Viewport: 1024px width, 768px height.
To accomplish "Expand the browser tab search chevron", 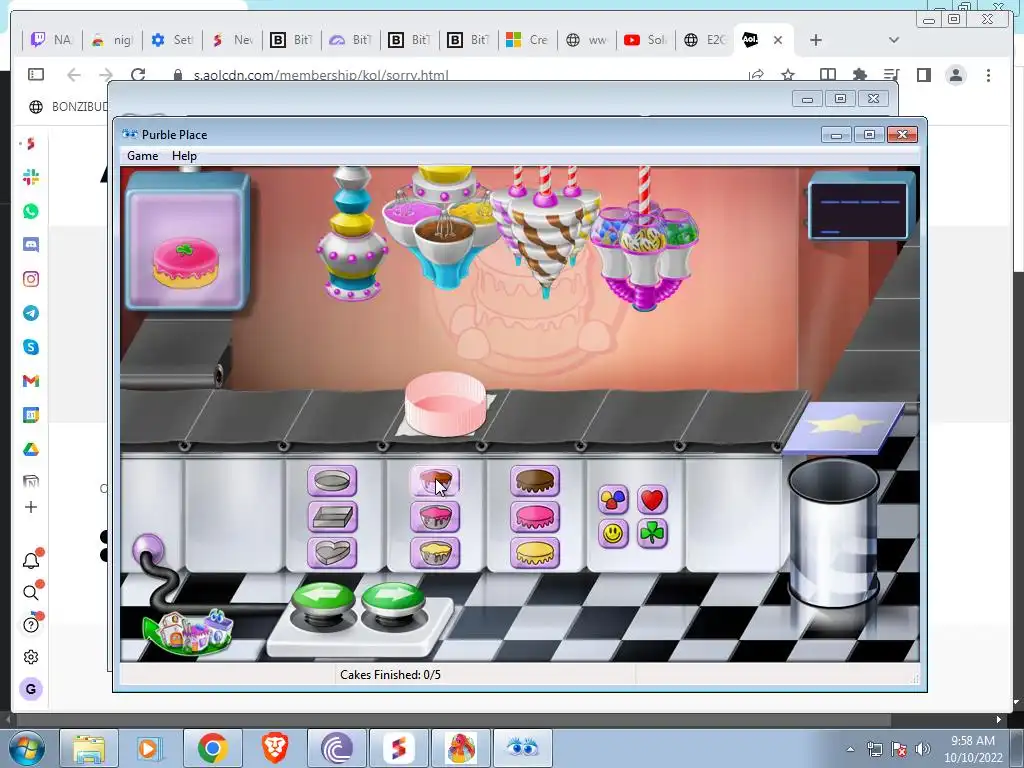I will (x=894, y=40).
